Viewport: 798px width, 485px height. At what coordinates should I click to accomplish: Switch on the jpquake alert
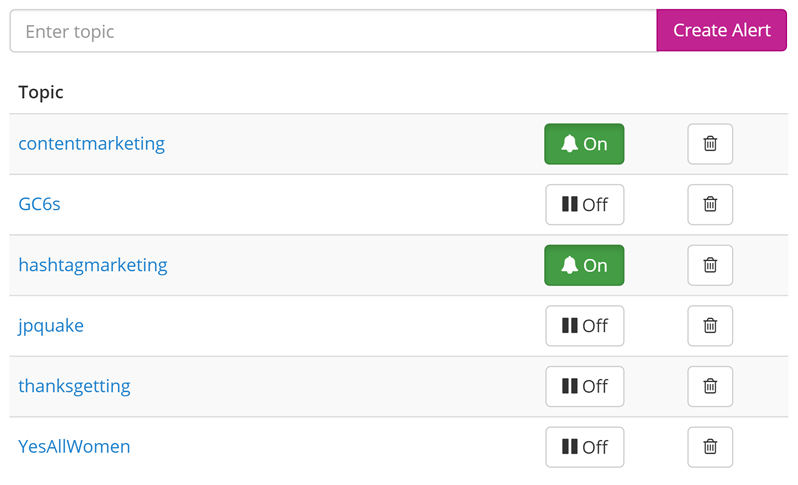[585, 326]
